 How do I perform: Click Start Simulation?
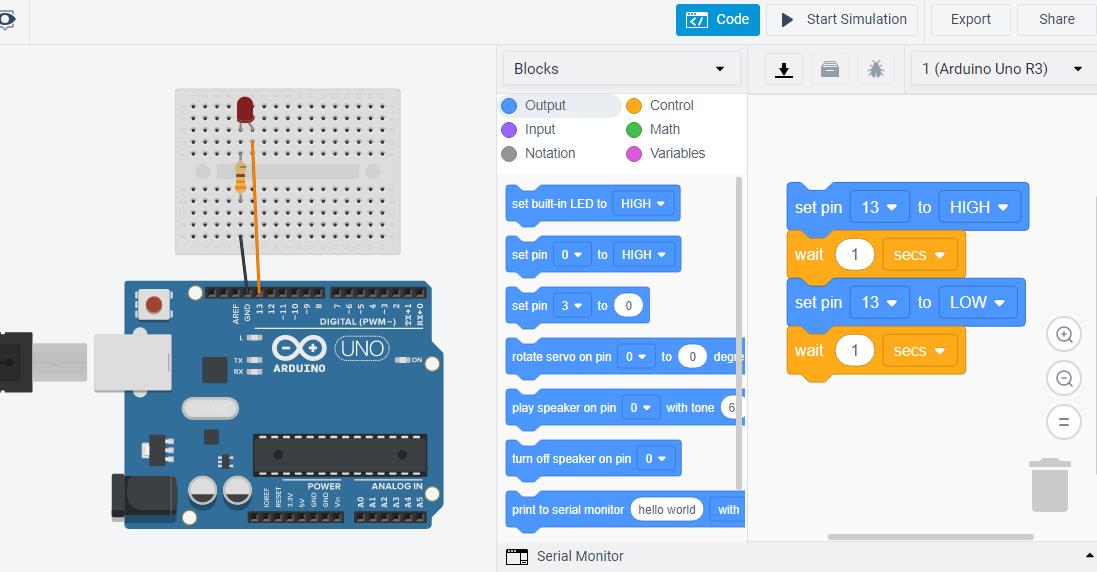[844, 19]
